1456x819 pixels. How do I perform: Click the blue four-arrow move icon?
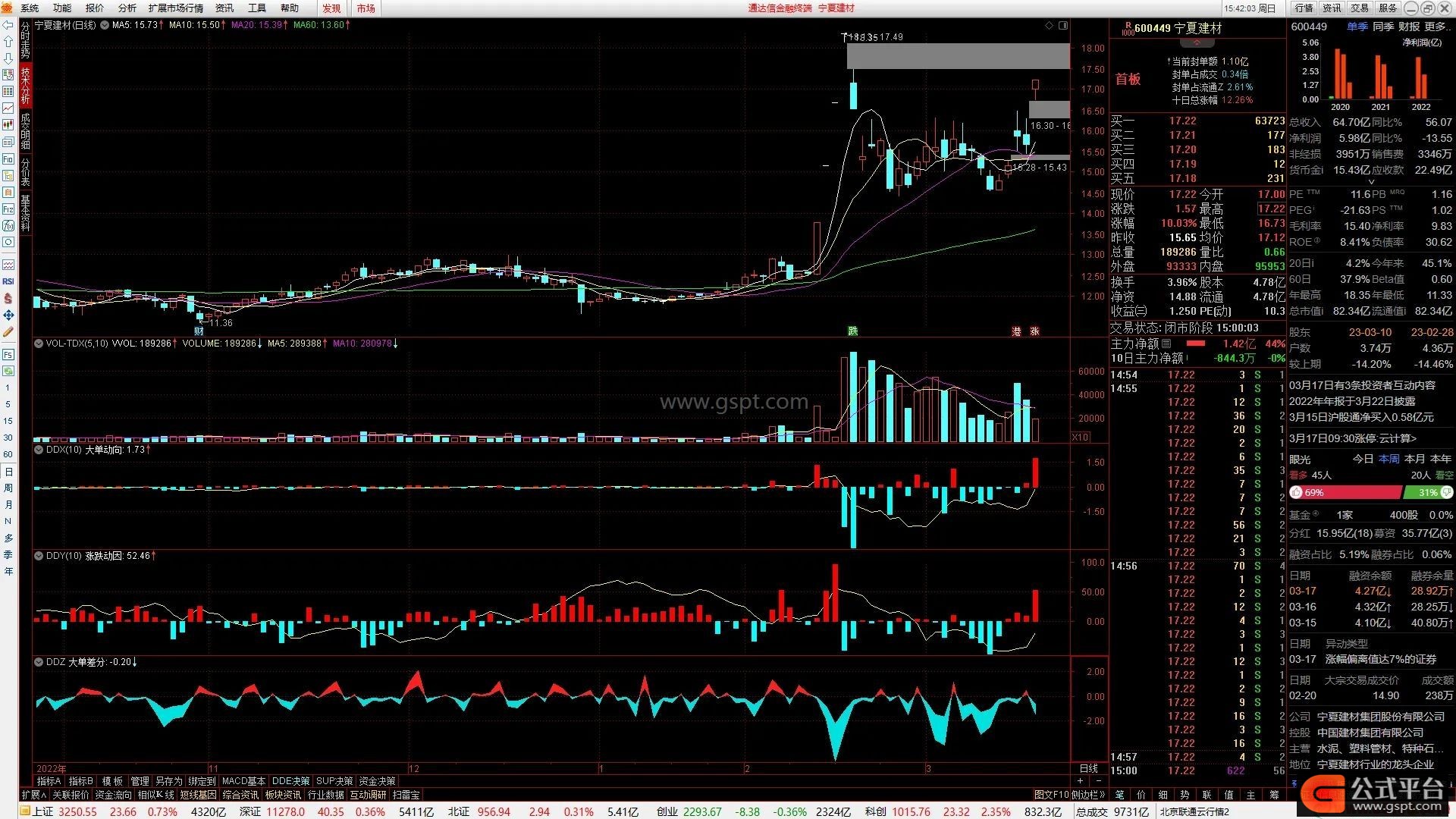coord(8,315)
